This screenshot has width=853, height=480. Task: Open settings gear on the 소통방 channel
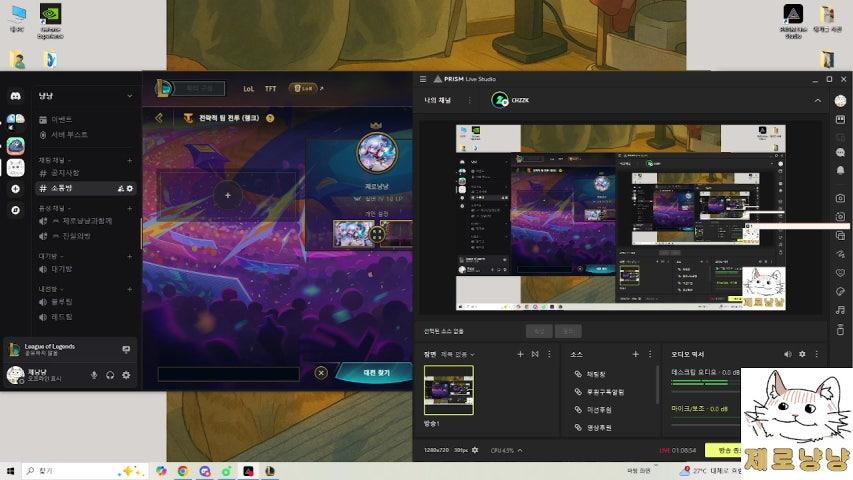129,188
